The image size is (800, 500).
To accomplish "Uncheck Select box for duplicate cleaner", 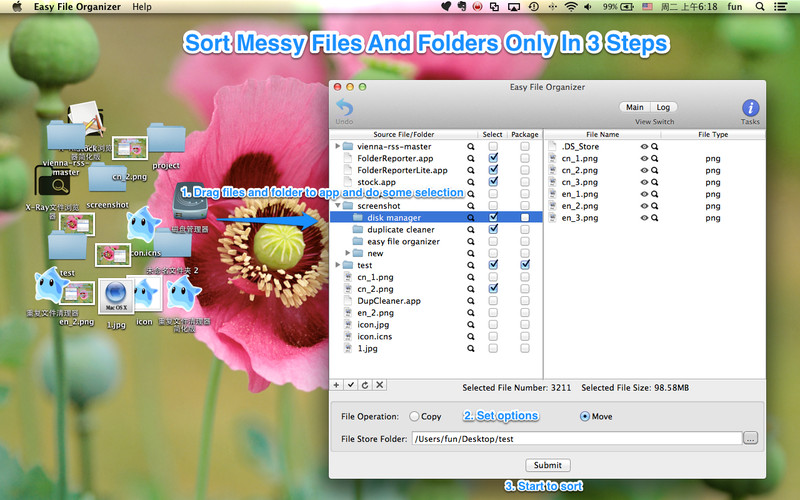I will [493, 229].
